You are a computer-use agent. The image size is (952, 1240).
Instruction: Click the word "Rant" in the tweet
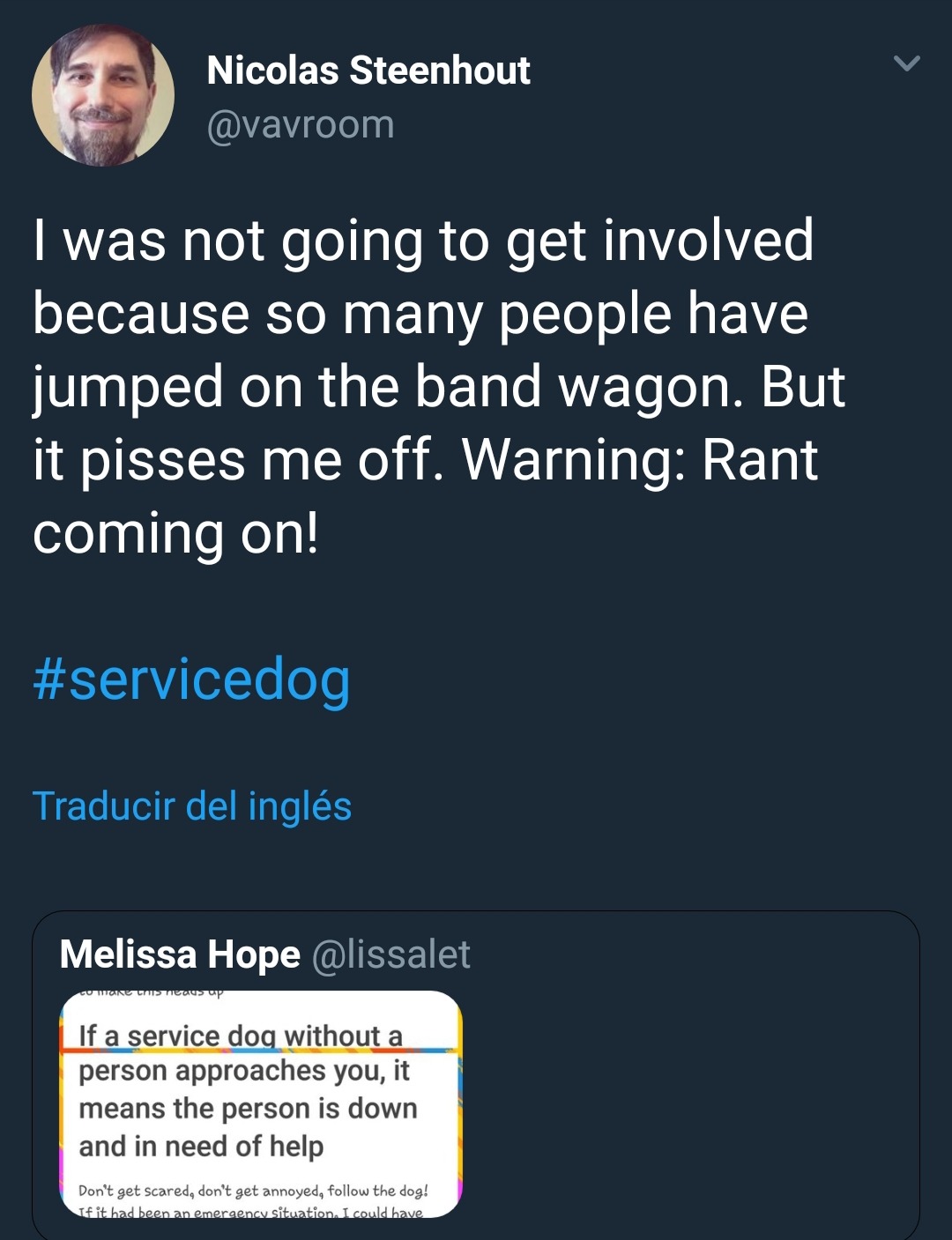tap(760, 460)
